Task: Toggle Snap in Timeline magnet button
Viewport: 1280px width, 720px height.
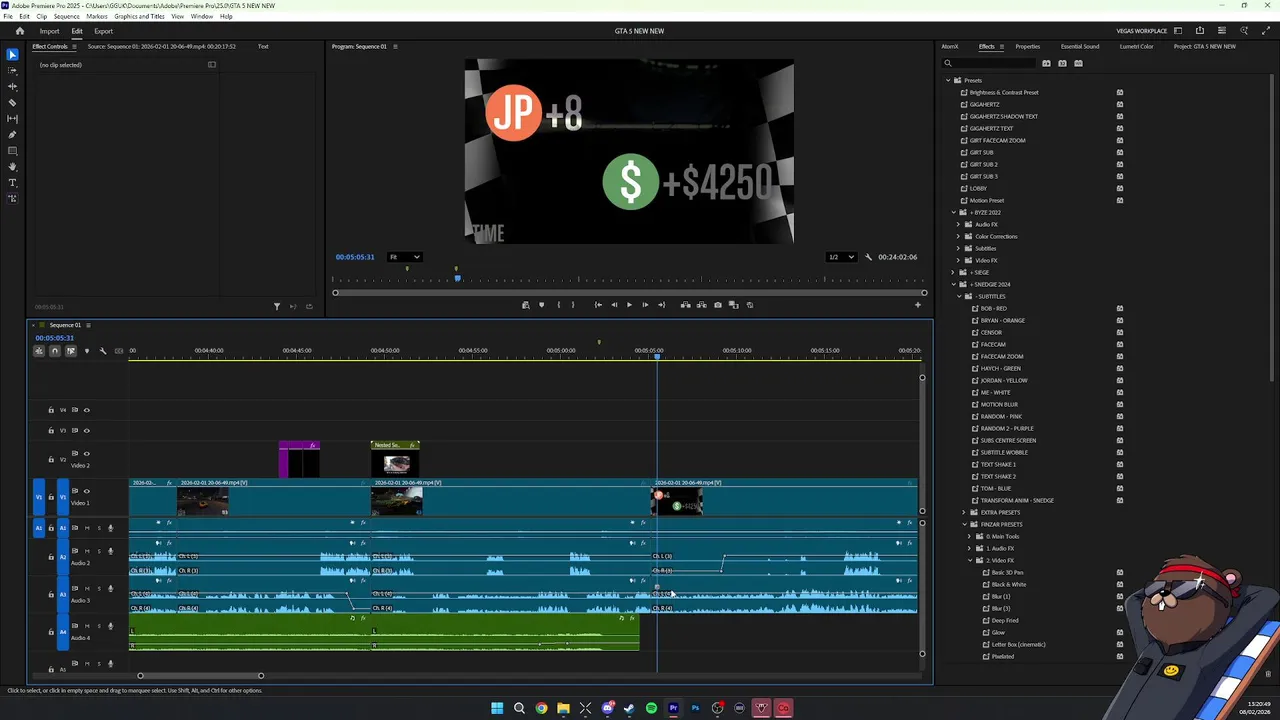Action: [55, 351]
